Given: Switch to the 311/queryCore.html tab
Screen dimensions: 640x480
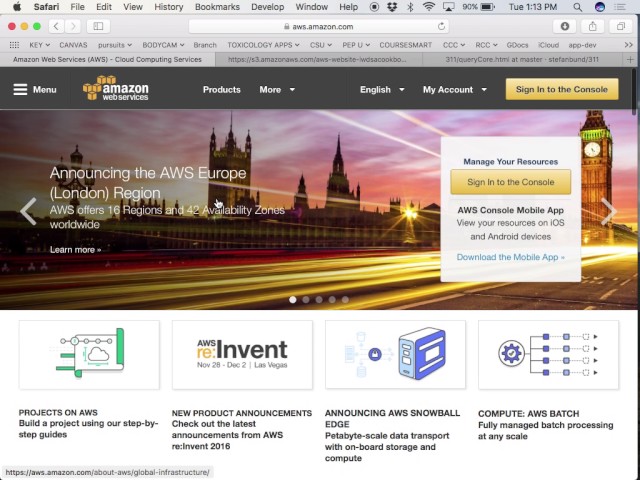Looking at the screenshot, I should pos(522,60).
